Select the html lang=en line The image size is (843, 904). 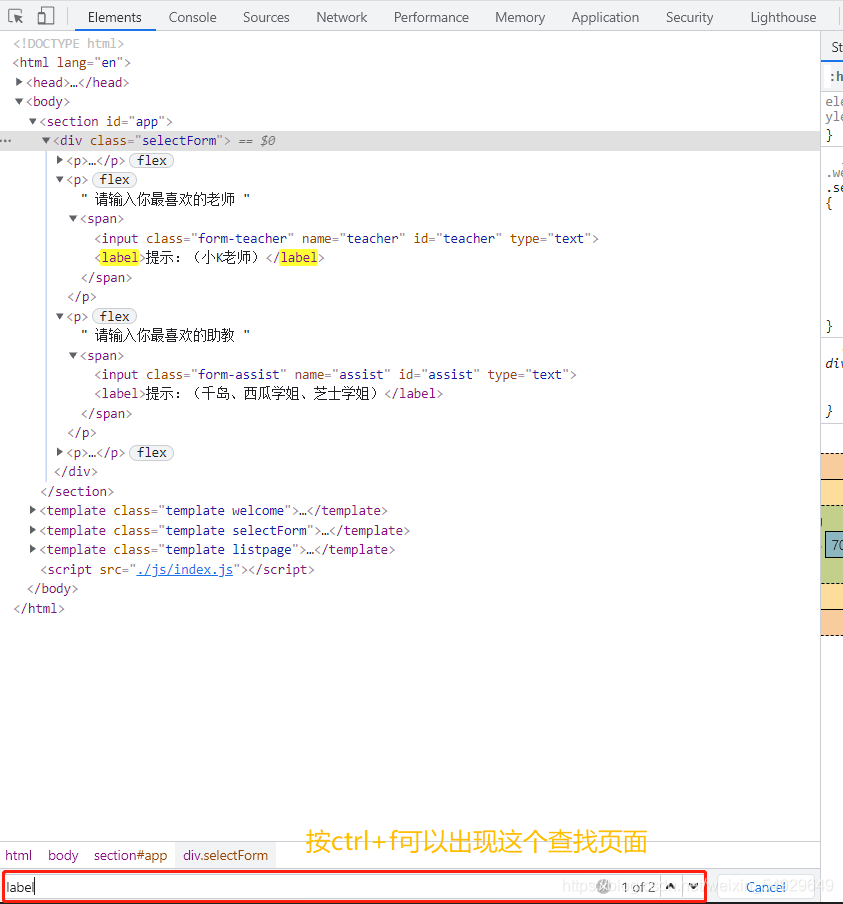coord(71,62)
